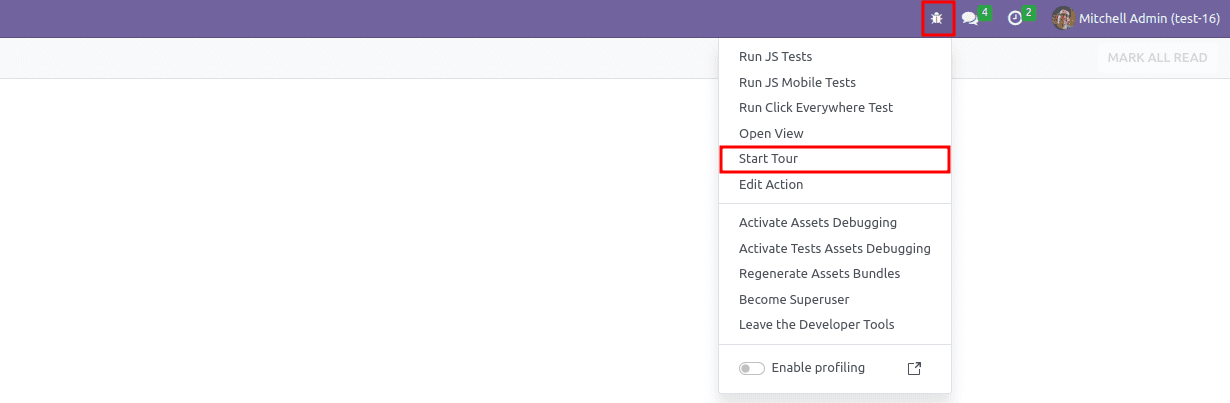Click Mitchell Admin avatar picture
Viewport: 1230px width, 403px height.
[1064, 18]
